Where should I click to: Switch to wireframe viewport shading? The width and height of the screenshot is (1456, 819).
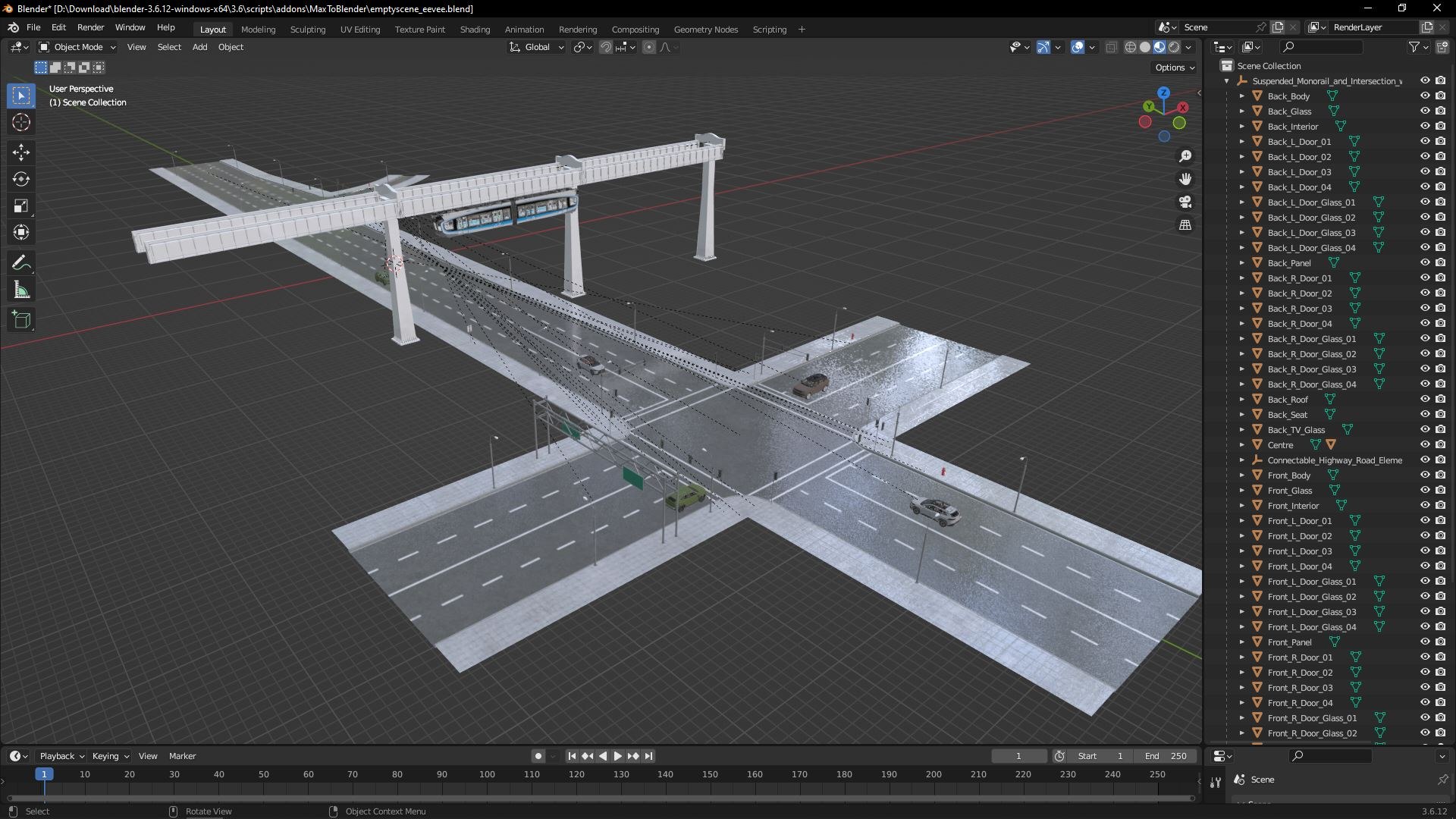point(1131,47)
